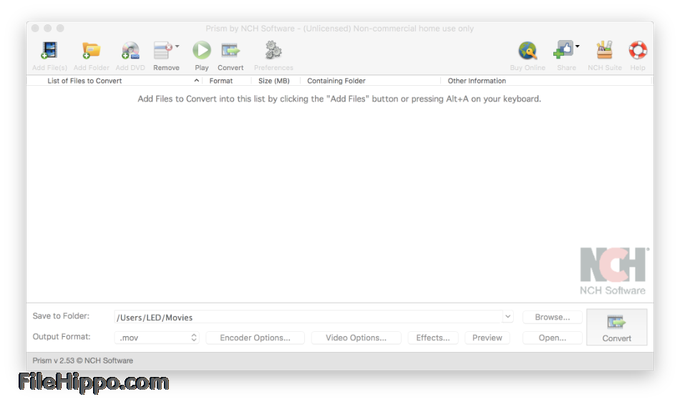This screenshot has height=402, width=680.
Task: Click the Convert icon in the top toolbar
Action: click(x=230, y=50)
